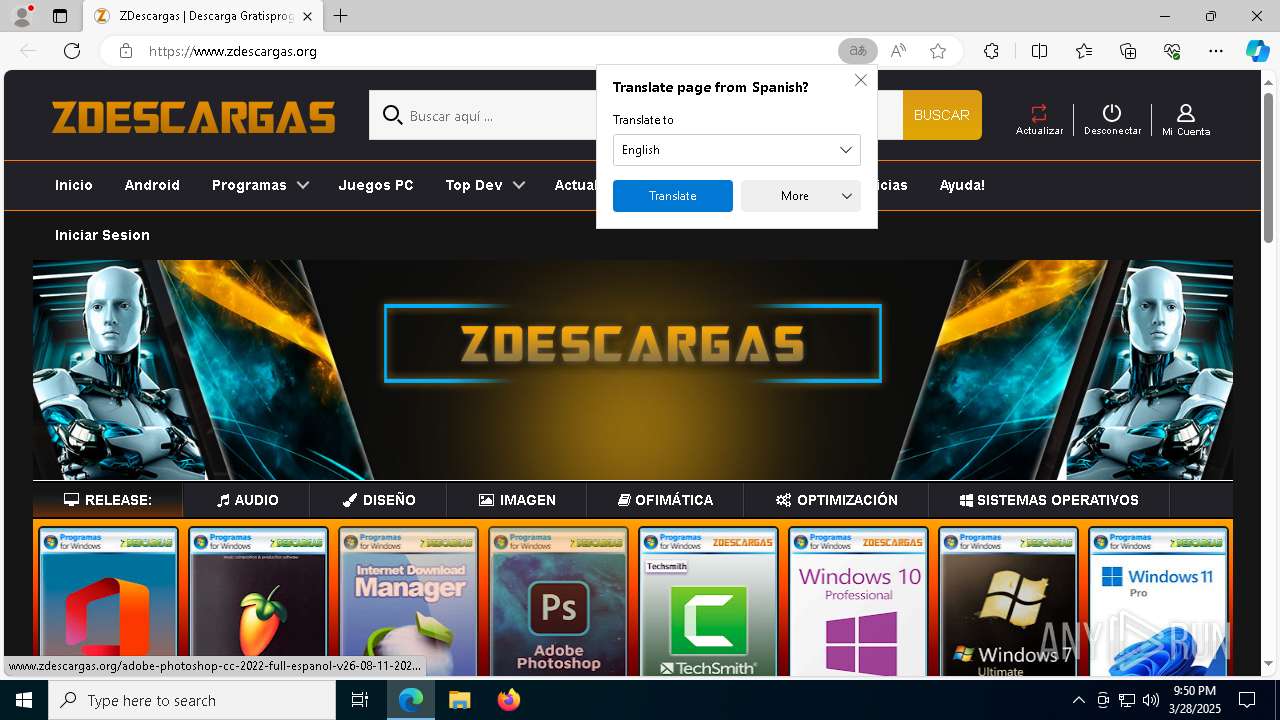Open Windows 7 Ultimate thumbnail
This screenshot has width=1280, height=720.
(1008, 602)
